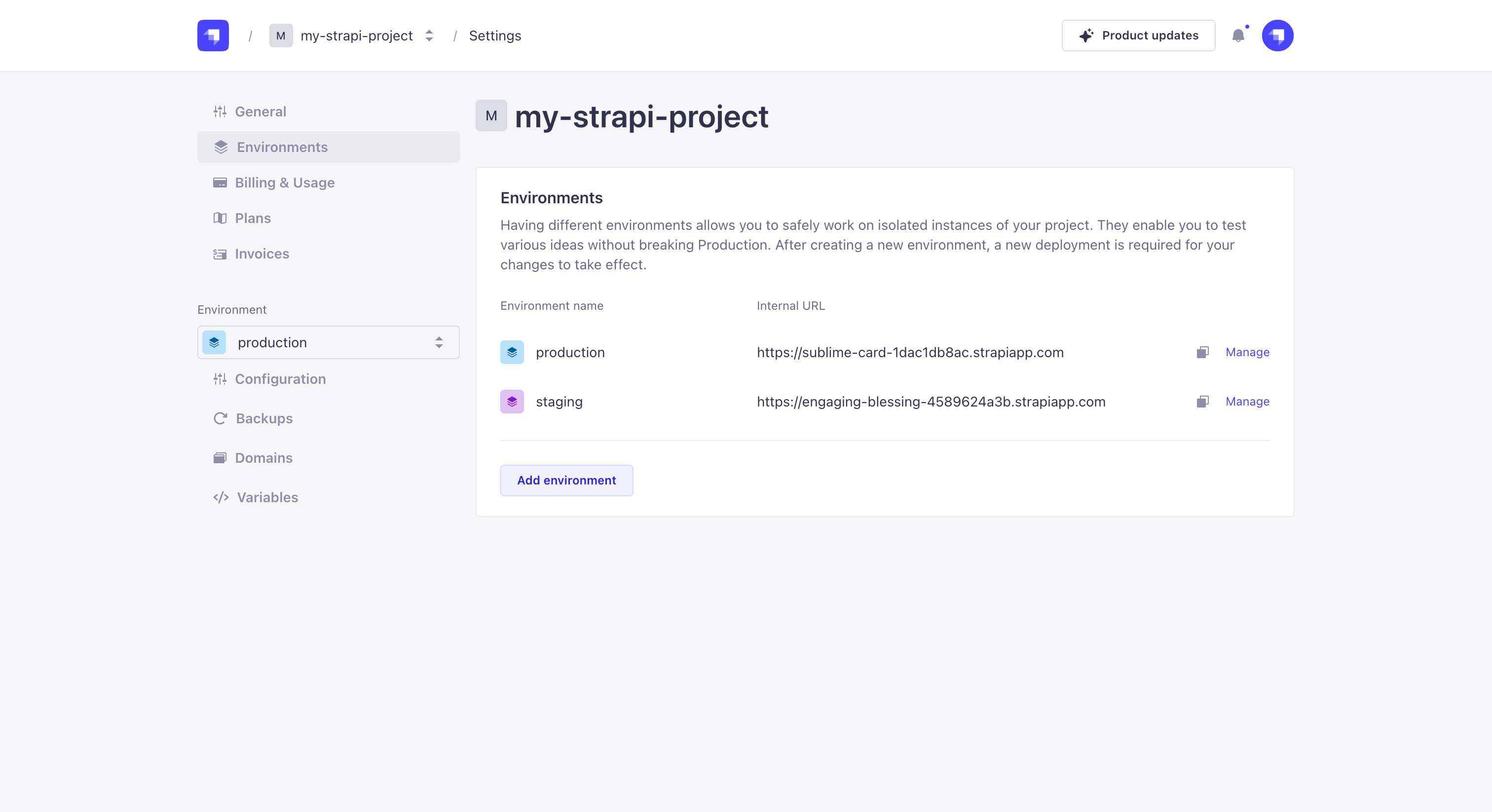Click the profile avatar top right
Screen dimensions: 1492x812
(1278, 36)
